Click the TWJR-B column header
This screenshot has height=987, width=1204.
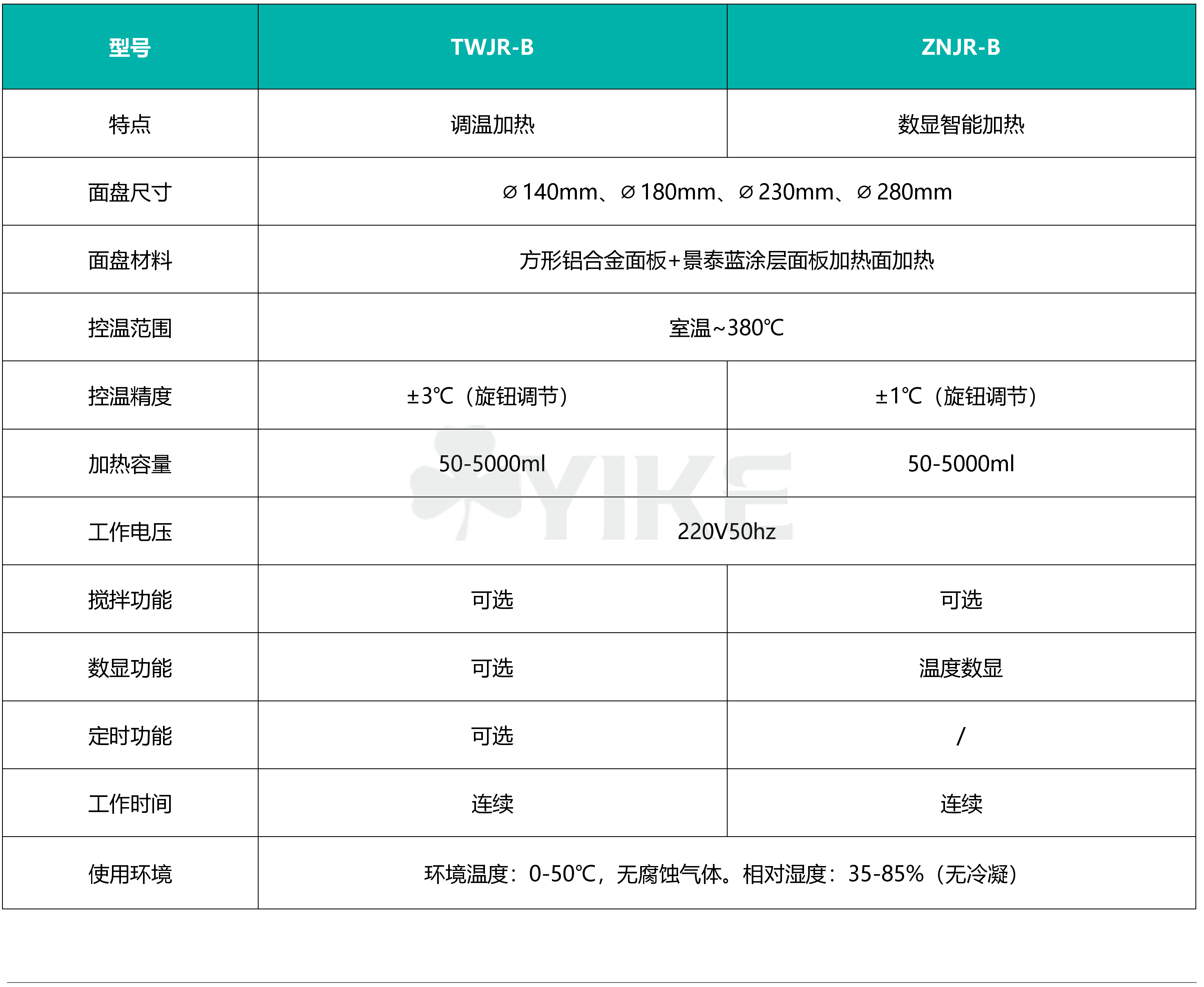tap(492, 47)
